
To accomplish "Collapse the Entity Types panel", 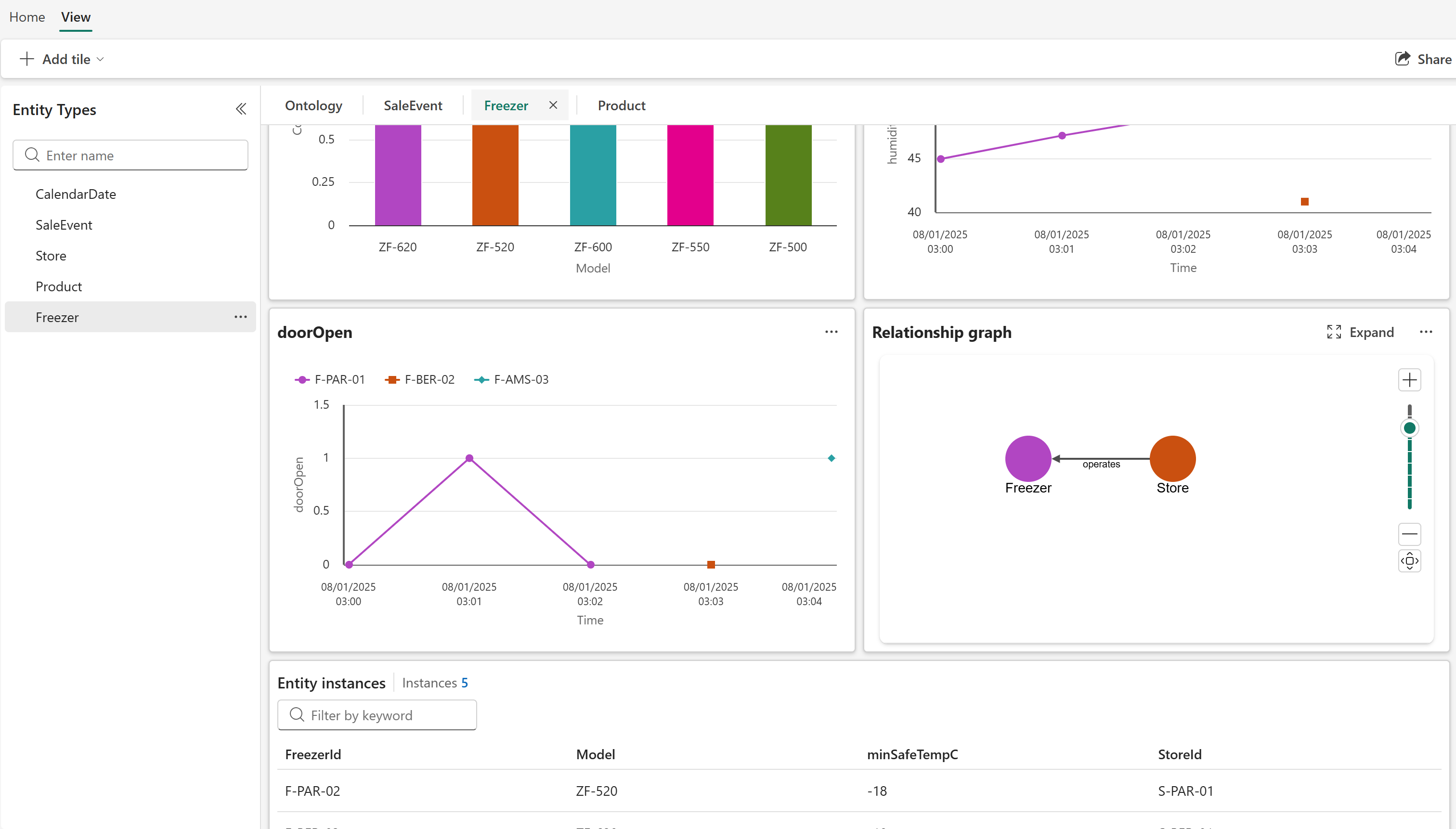I will coord(241,109).
